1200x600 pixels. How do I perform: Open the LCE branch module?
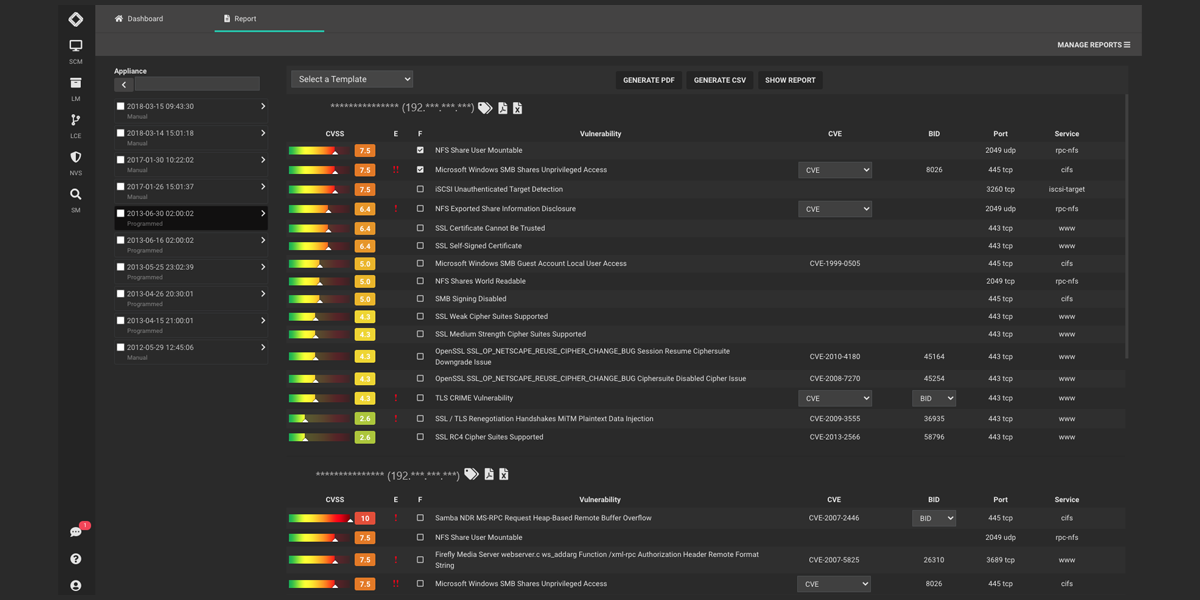[x=76, y=121]
